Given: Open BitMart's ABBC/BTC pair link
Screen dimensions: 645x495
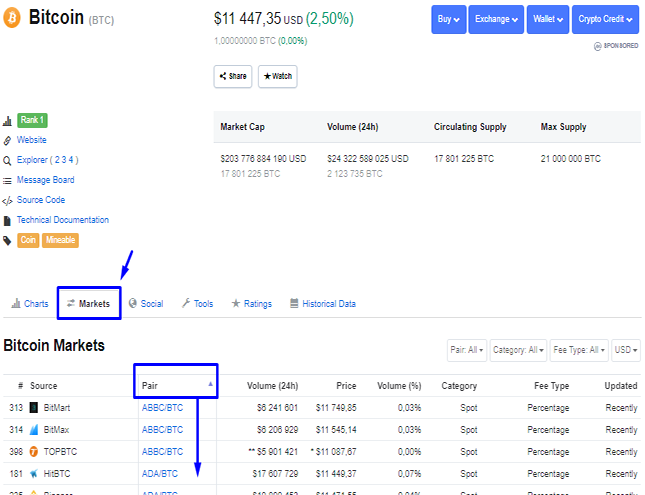Looking at the screenshot, I should pos(162,408).
